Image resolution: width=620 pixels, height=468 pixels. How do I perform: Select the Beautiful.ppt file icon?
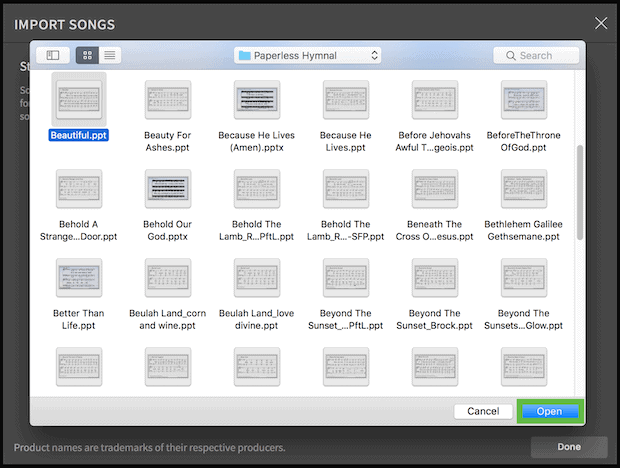79,98
